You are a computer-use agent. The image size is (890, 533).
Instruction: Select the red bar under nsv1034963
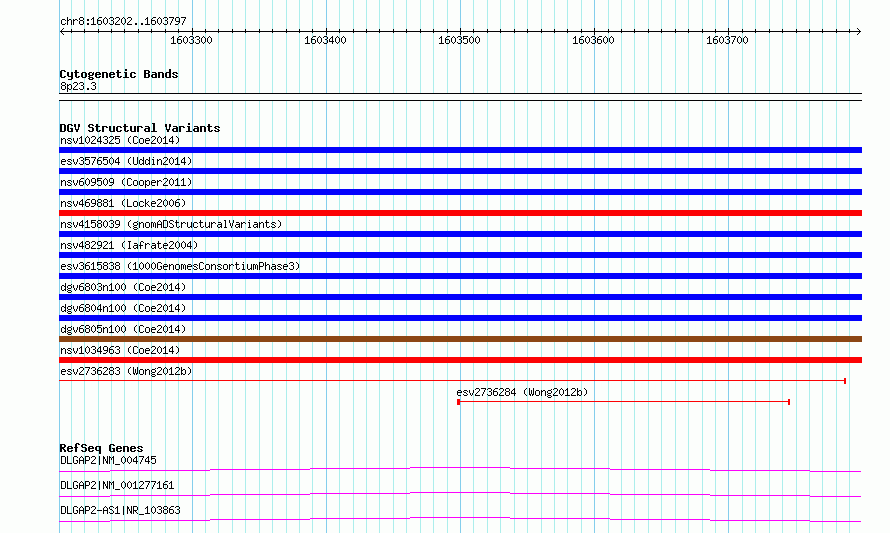coord(460,360)
